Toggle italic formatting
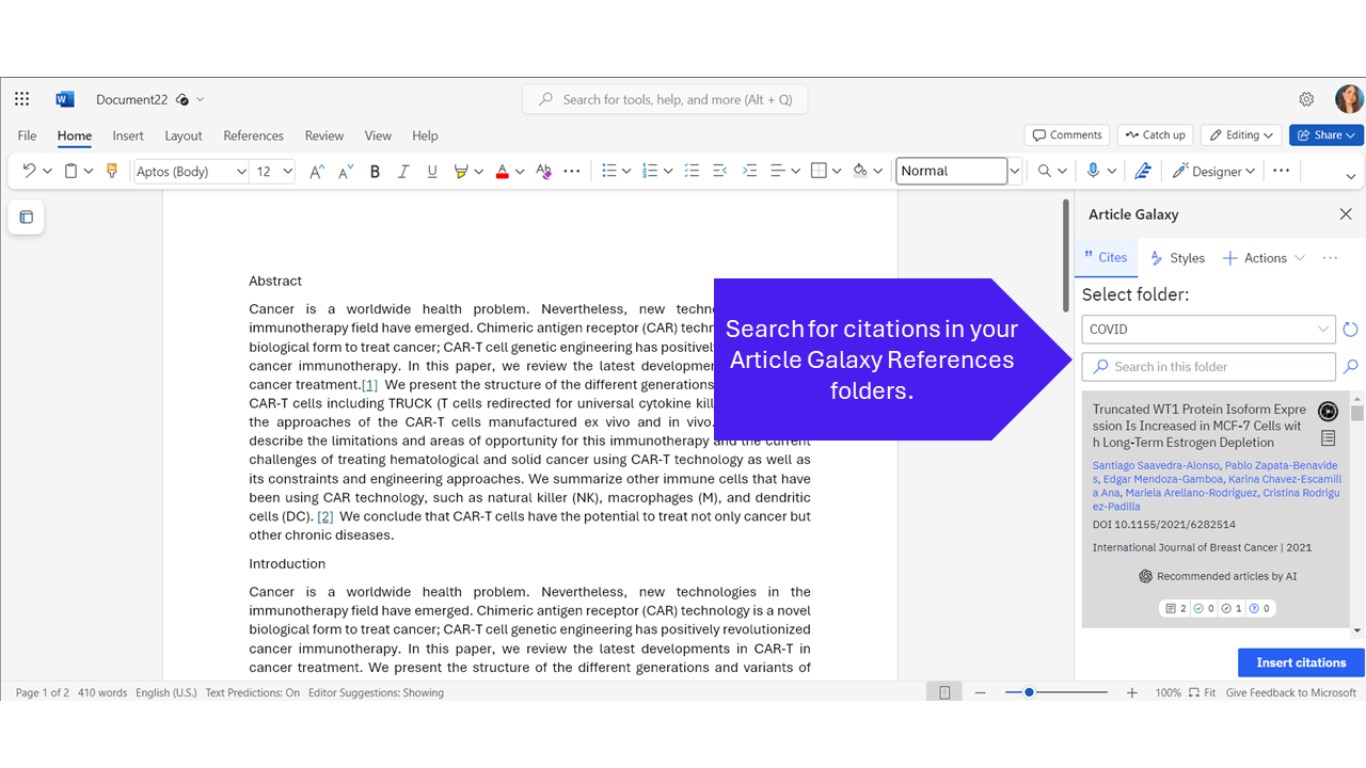Image resolution: width=1366 pixels, height=768 pixels. pyautogui.click(x=403, y=172)
